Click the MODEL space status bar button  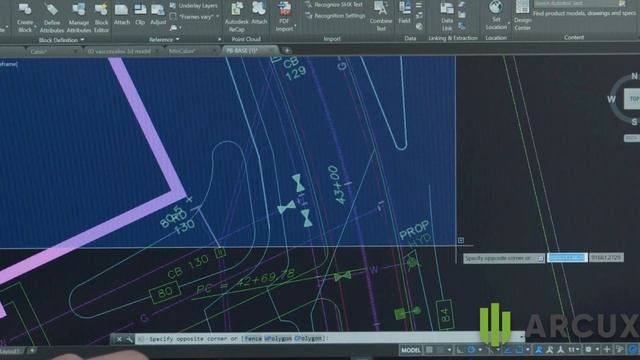(x=411, y=350)
